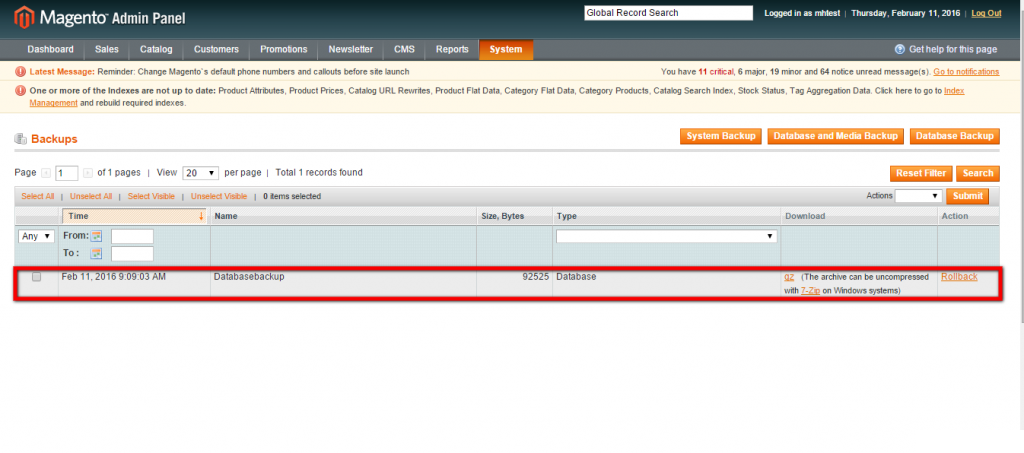This screenshot has height=453, width=1024.
Task: Click Get help for this page
Action: pos(953,50)
